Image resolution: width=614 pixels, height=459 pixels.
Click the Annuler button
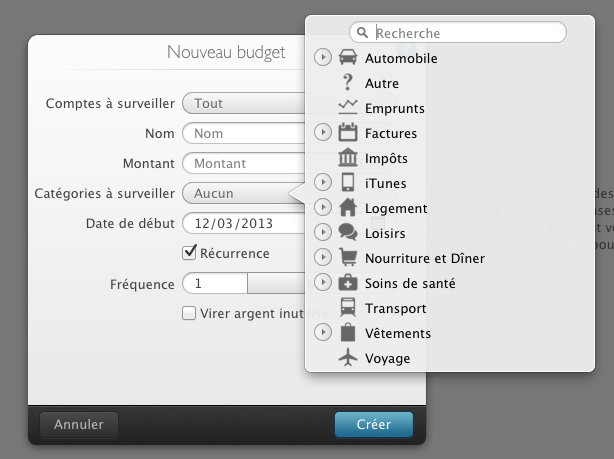(79, 424)
